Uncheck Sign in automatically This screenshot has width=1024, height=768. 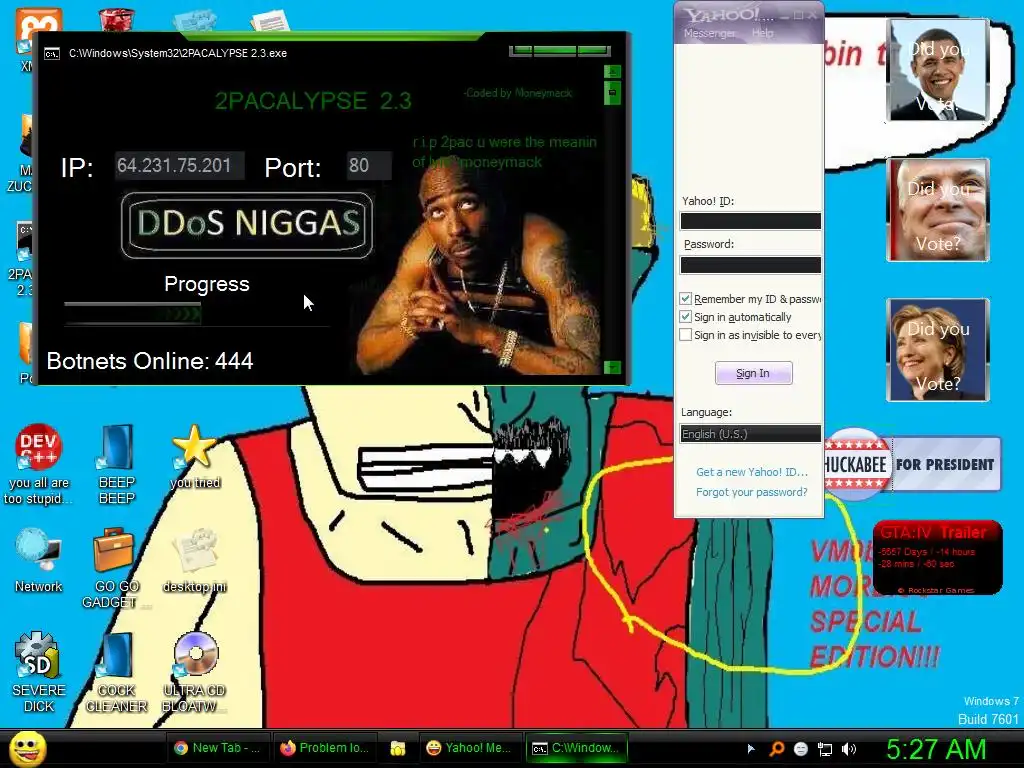coord(685,317)
